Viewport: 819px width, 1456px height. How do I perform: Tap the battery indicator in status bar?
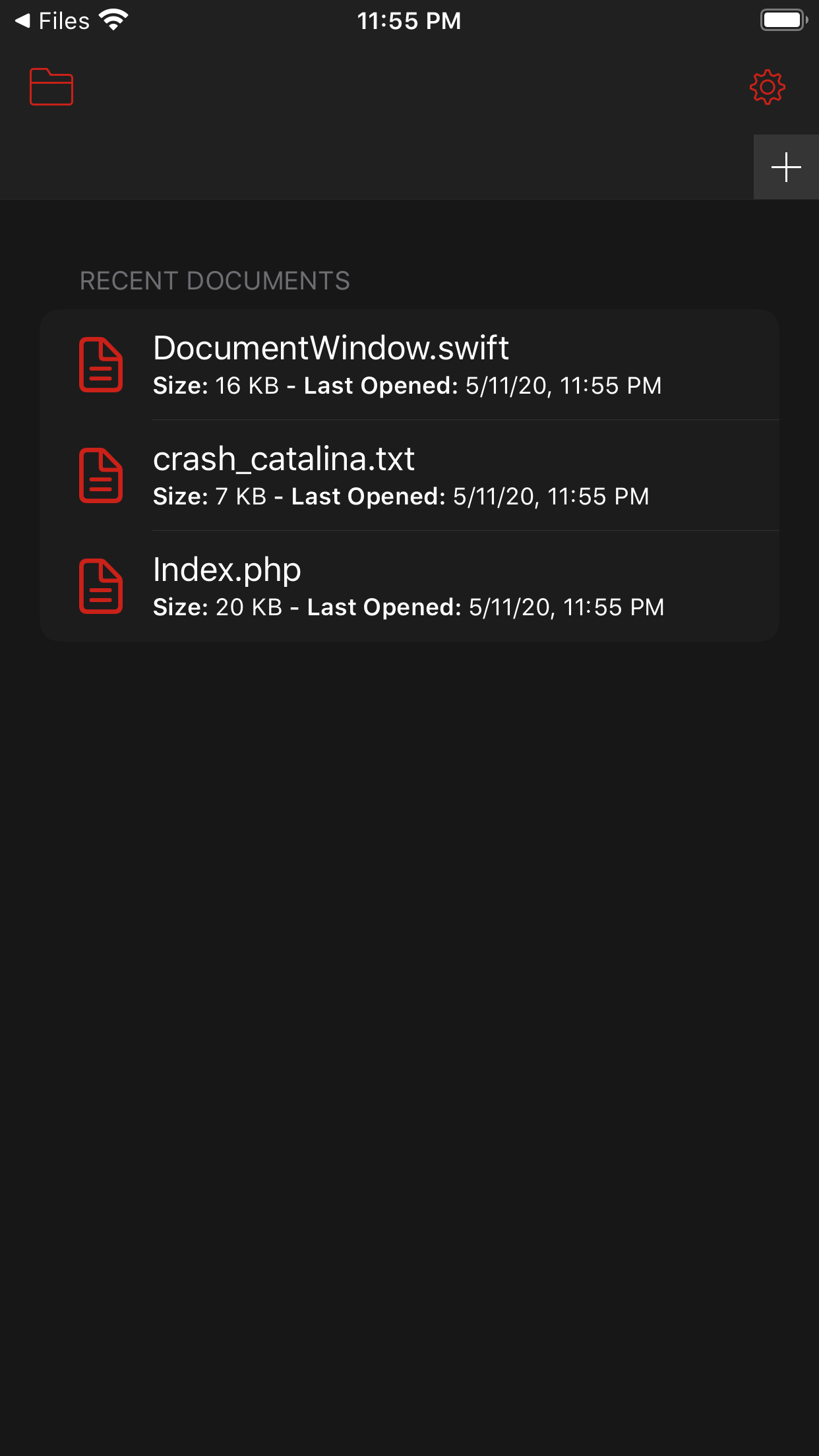coord(783,20)
